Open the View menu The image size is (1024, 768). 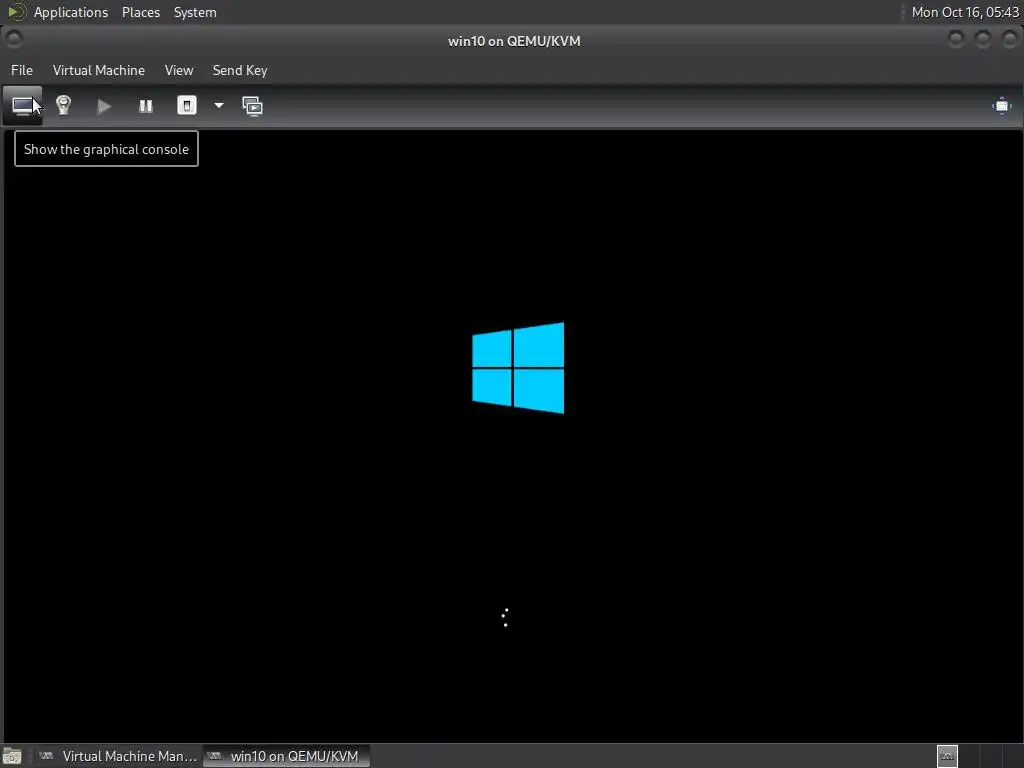[179, 71]
